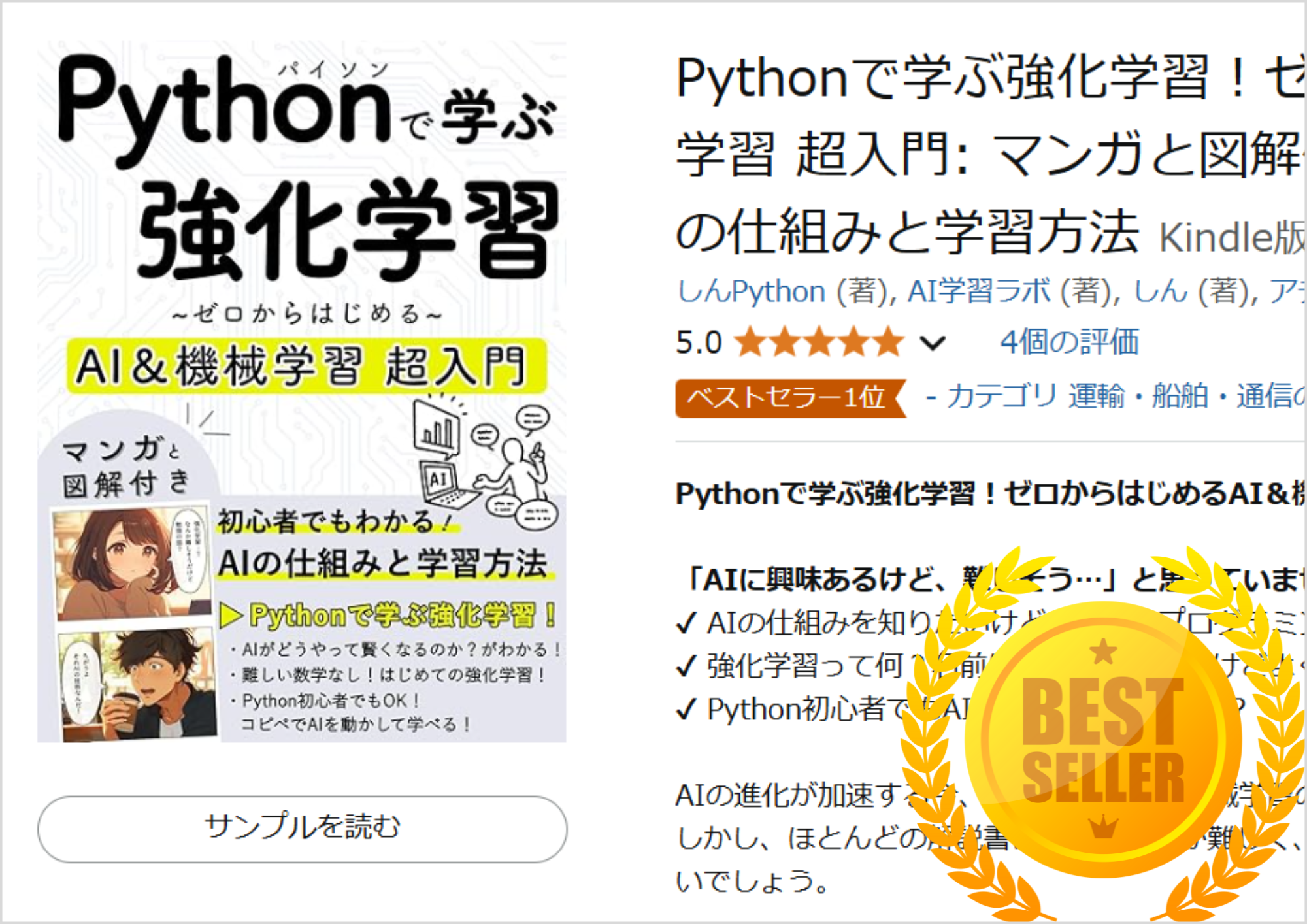This screenshot has height=924, width=1307.
Task: Click the book title heading text
Action: [x=991, y=154]
